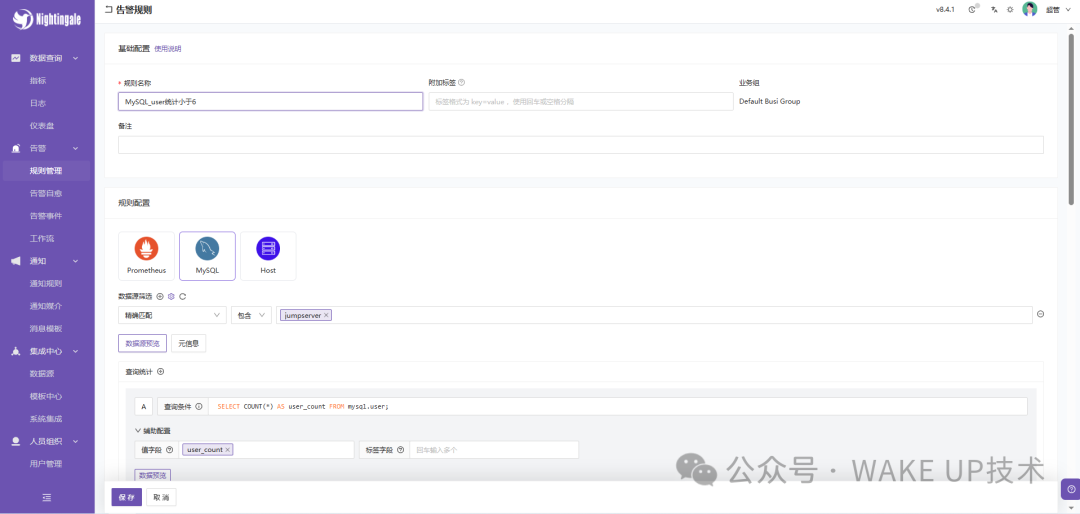The width and height of the screenshot is (1080, 514).
Task: Open the 精确匹配 match type dropdown
Action: coord(172,315)
